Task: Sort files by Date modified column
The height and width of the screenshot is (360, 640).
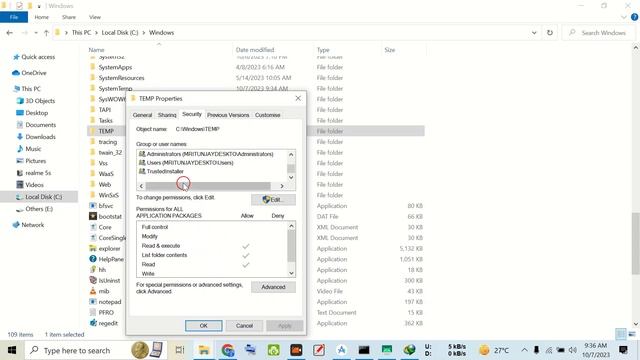Action: click(255, 50)
